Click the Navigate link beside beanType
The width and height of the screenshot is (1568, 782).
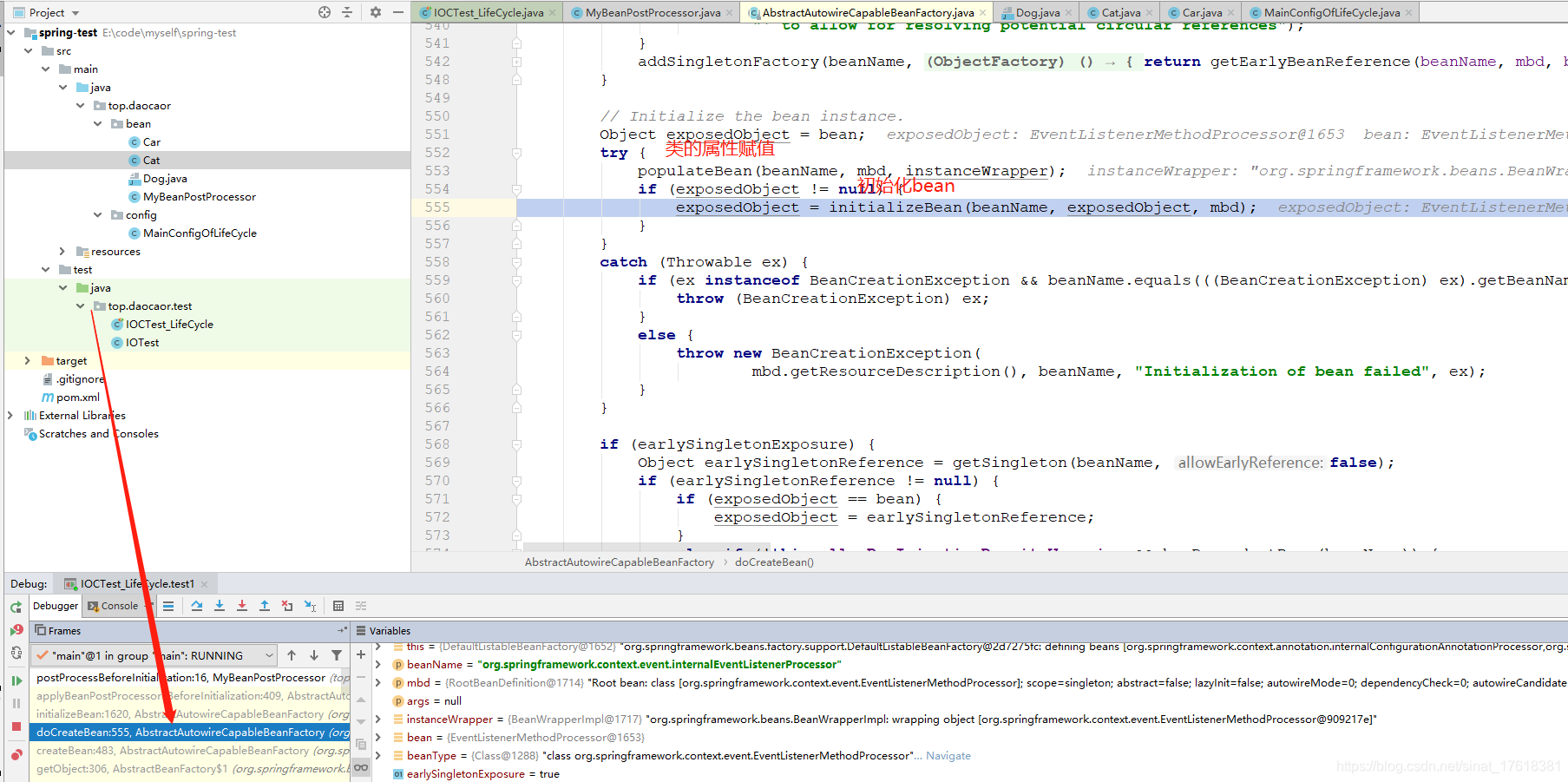coord(948,756)
